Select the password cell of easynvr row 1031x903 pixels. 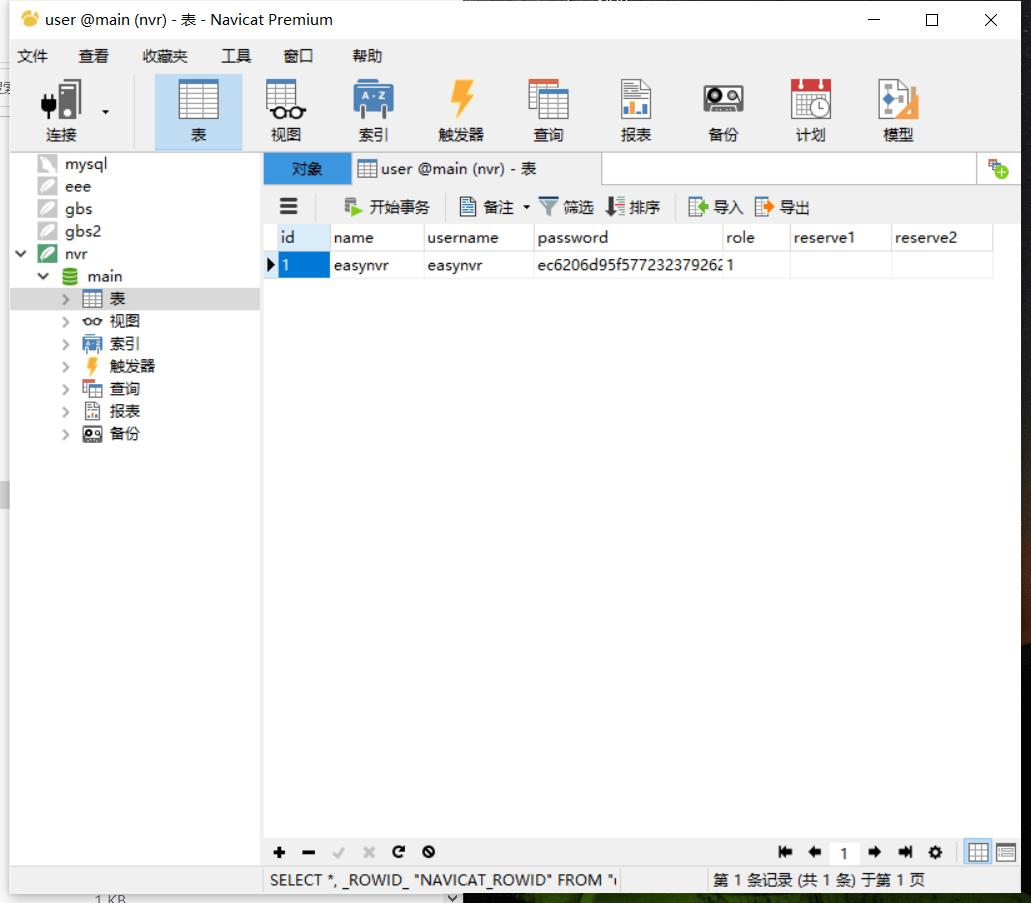(628, 265)
